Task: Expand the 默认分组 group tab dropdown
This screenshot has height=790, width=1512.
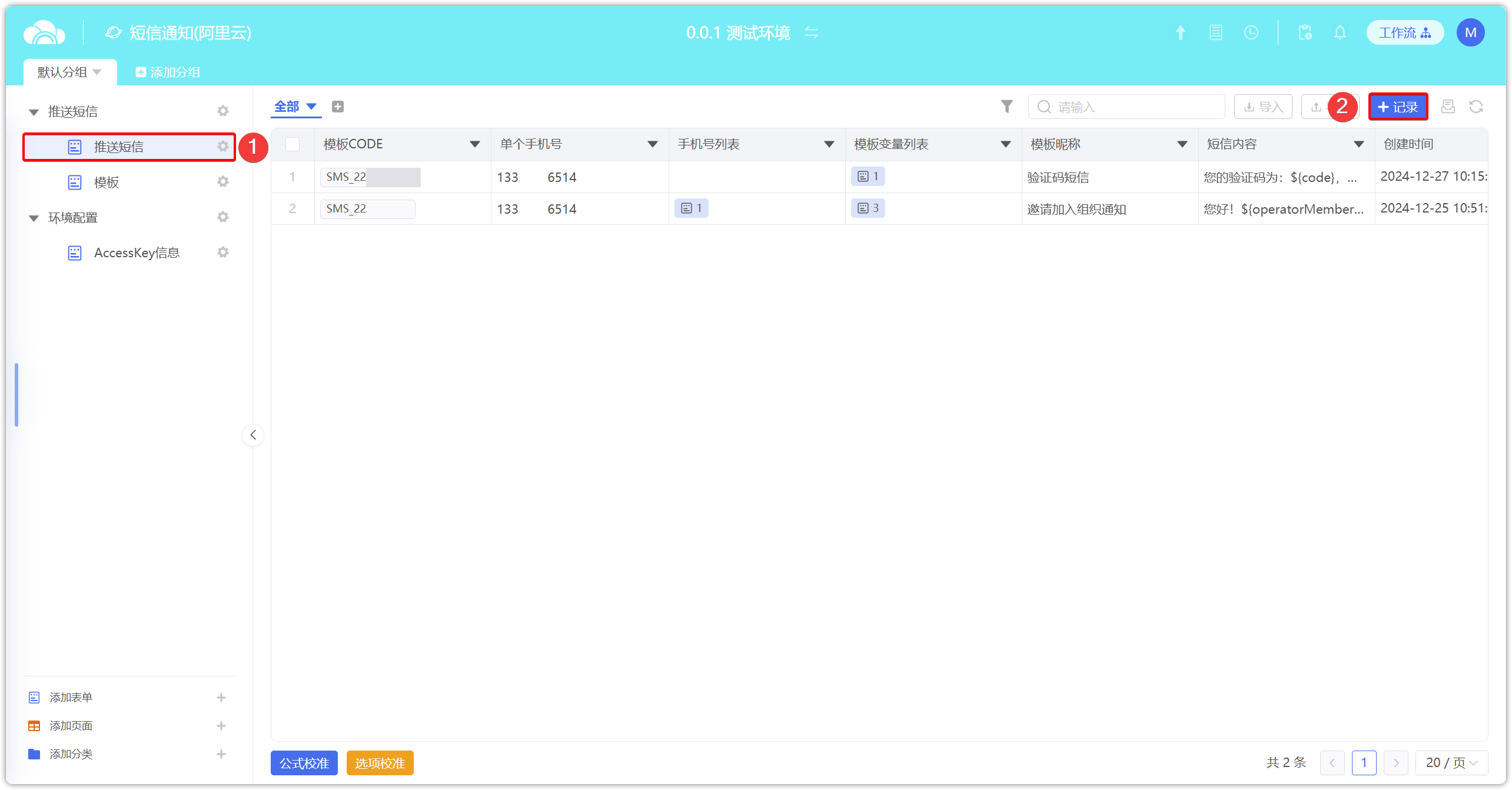Action: click(97, 72)
